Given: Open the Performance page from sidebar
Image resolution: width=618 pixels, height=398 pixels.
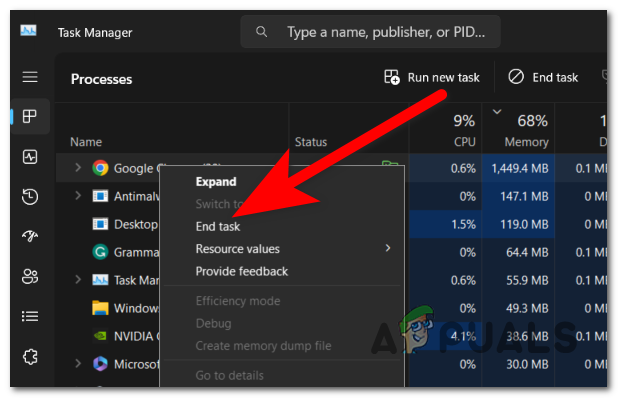Looking at the screenshot, I should [x=30, y=157].
